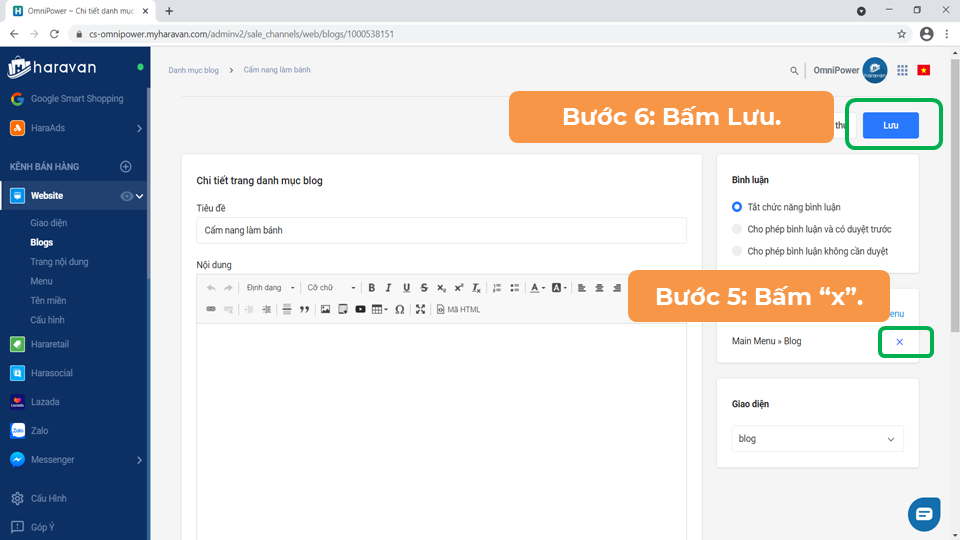The height and width of the screenshot is (540, 960).
Task: Toggle Website preview eye icon
Action: tap(126, 196)
